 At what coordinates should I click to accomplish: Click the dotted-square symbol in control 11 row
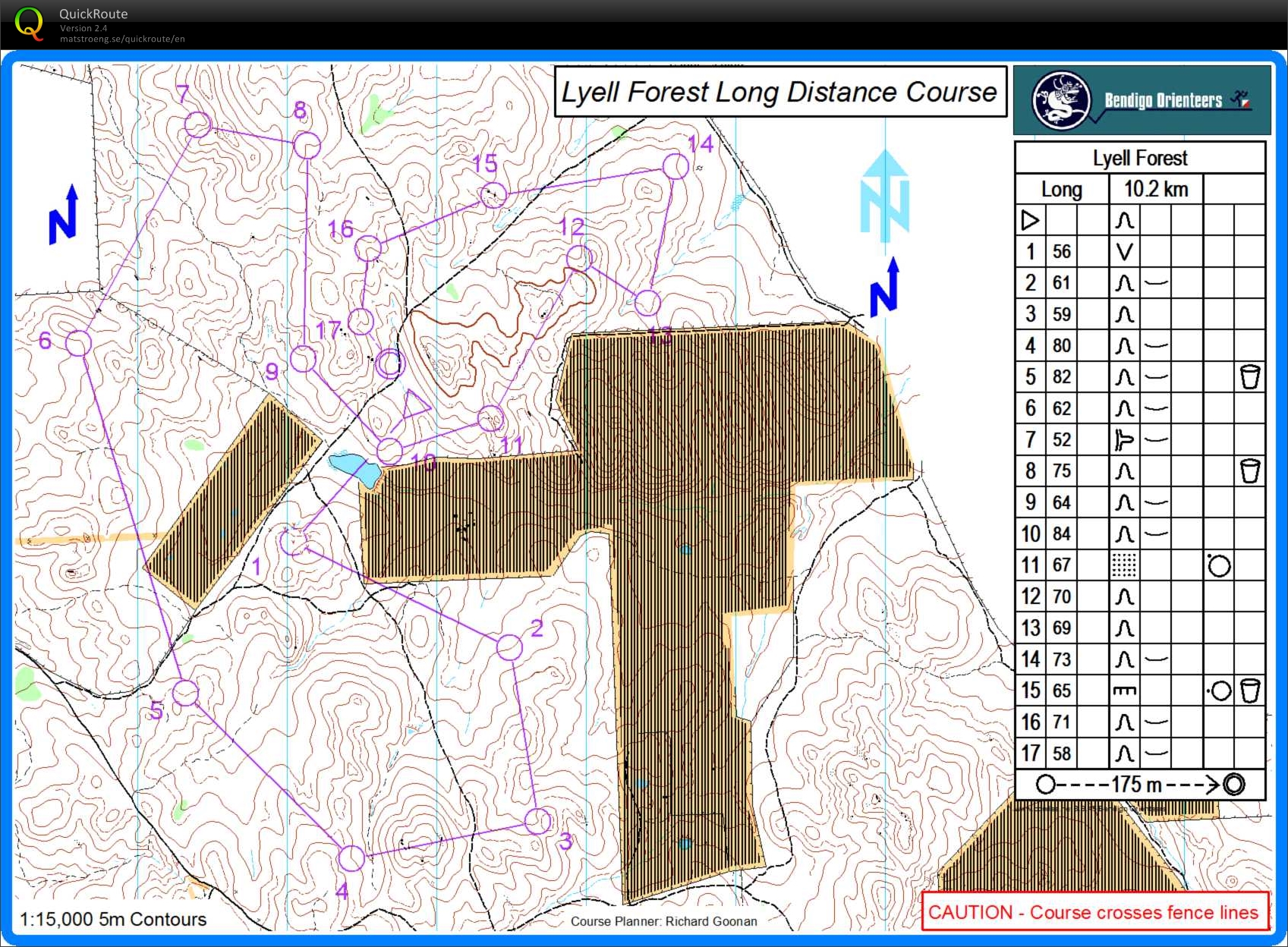(x=1124, y=565)
